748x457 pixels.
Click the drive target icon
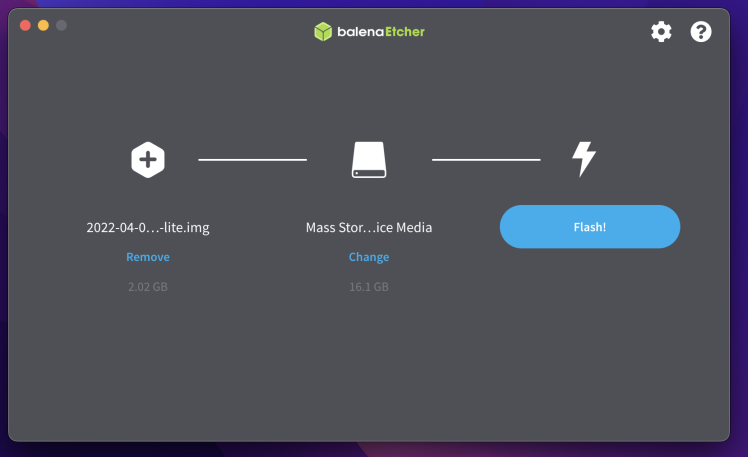(369, 160)
